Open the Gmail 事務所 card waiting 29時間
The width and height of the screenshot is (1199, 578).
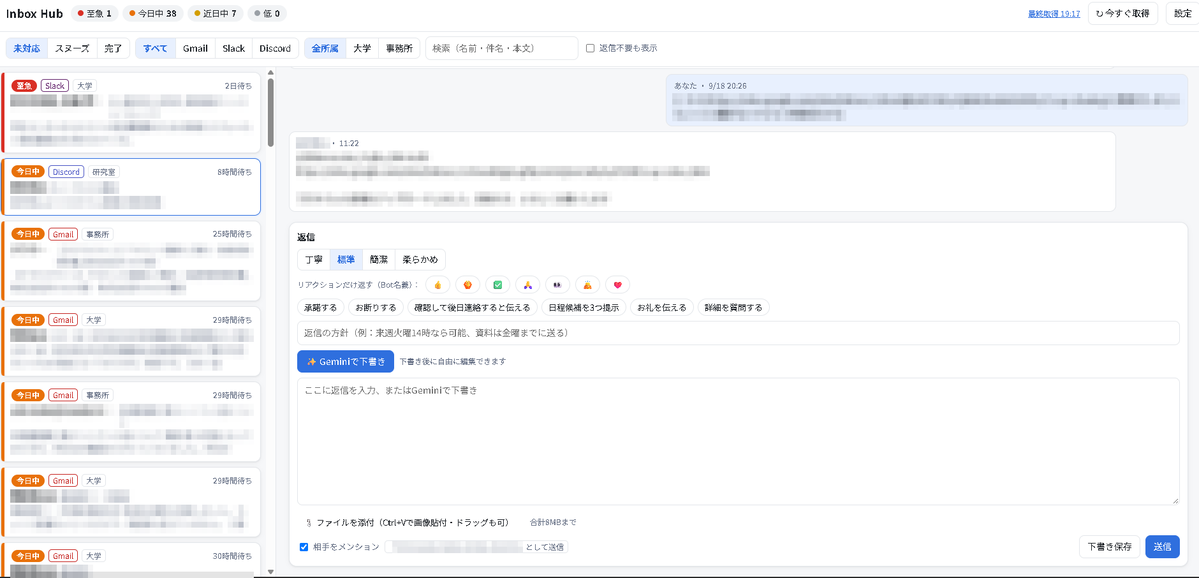pos(132,421)
